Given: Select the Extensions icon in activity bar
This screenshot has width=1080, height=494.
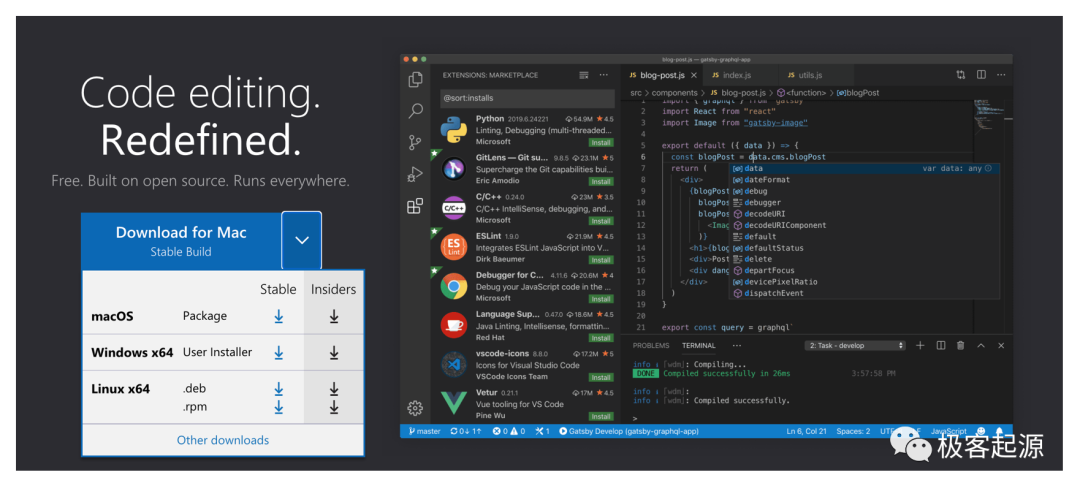Looking at the screenshot, I should [415, 206].
